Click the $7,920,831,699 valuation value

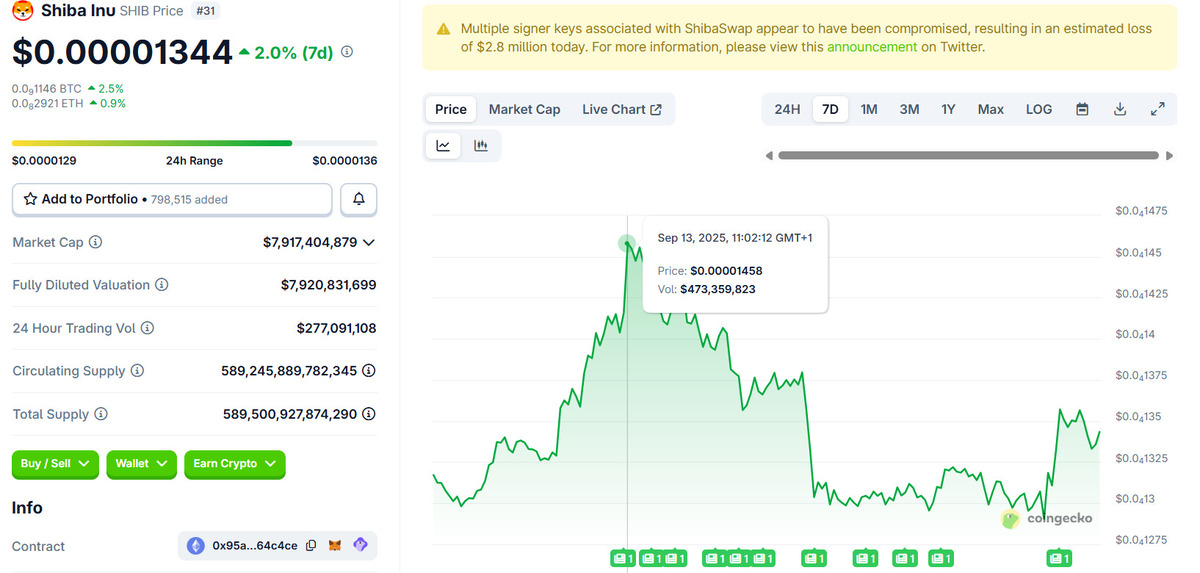[x=329, y=285]
